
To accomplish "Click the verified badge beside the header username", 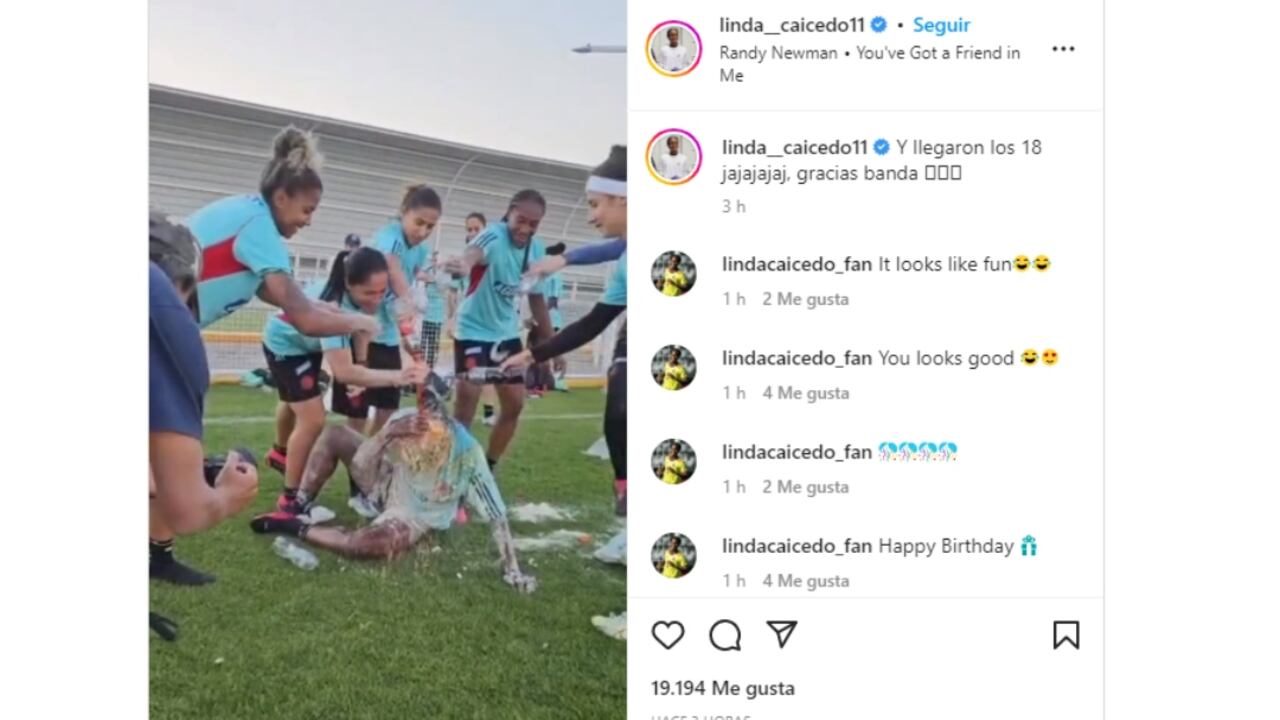I will [878, 25].
